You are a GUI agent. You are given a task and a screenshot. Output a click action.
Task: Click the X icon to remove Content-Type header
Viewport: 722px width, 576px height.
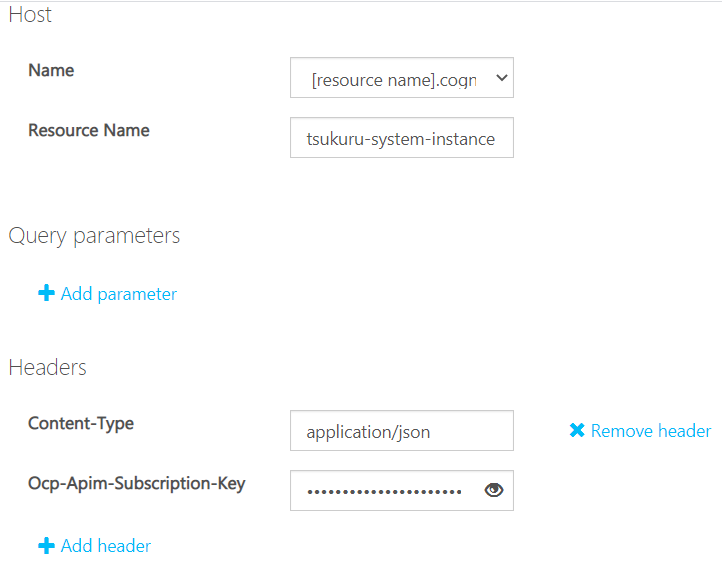click(576, 430)
